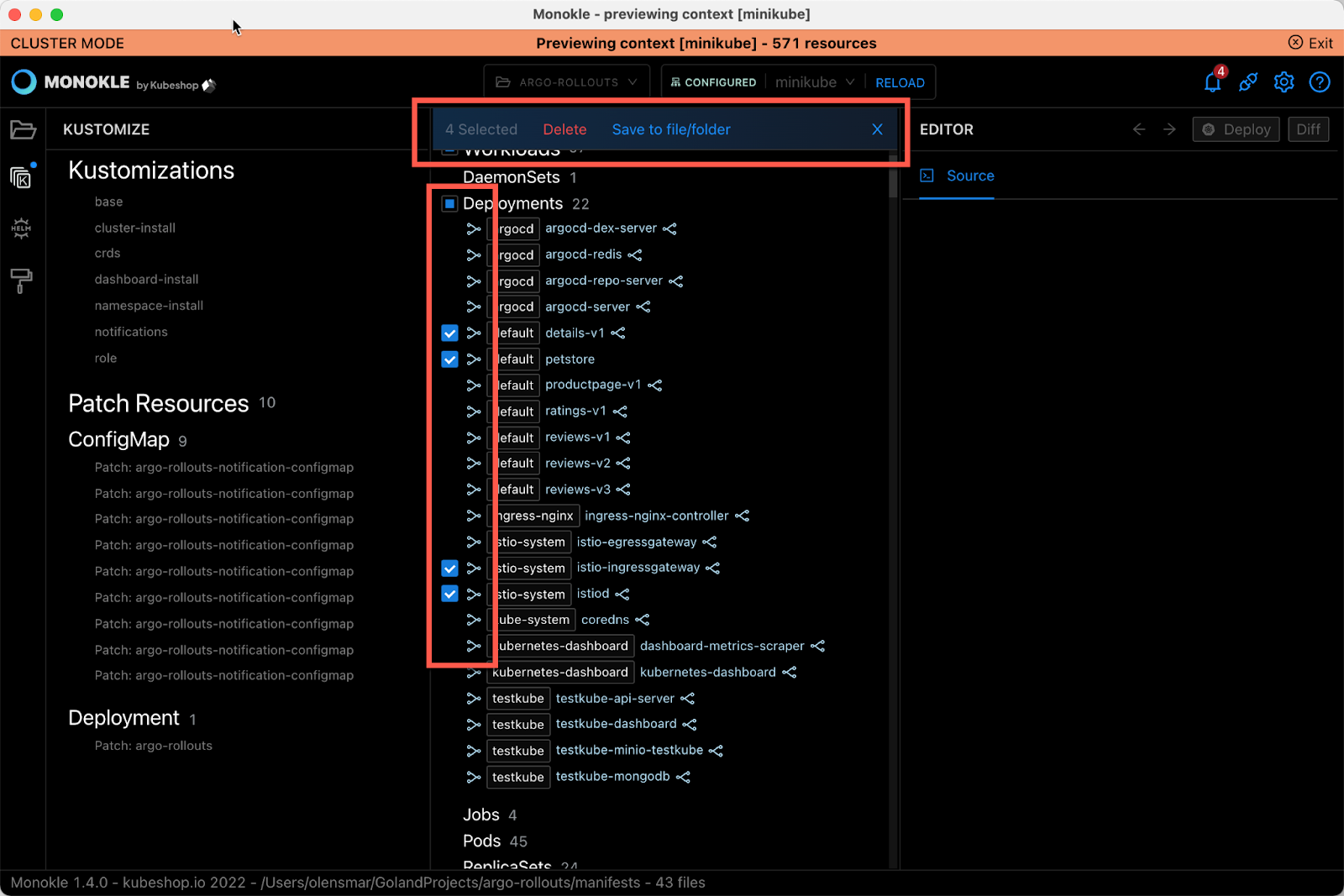Go back with editor left arrow
The width and height of the screenshot is (1344, 896).
pyautogui.click(x=1139, y=129)
